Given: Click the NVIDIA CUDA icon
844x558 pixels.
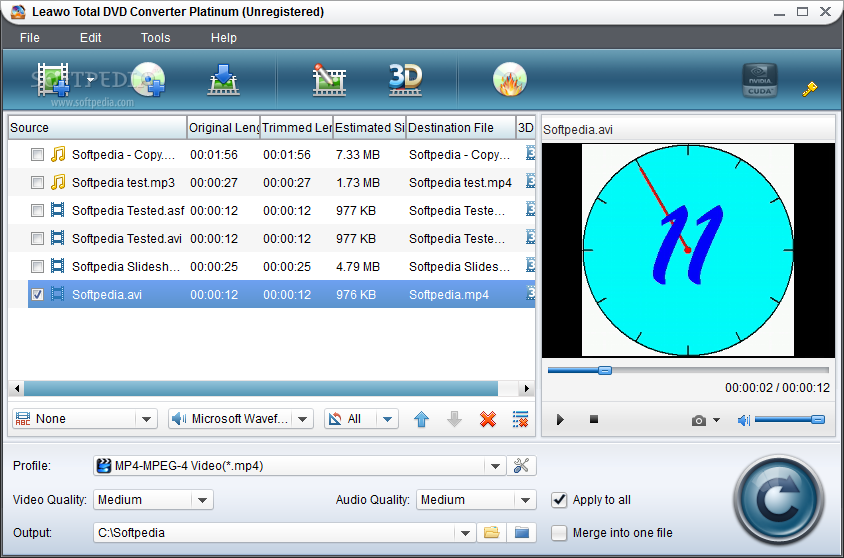Looking at the screenshot, I should (759, 81).
